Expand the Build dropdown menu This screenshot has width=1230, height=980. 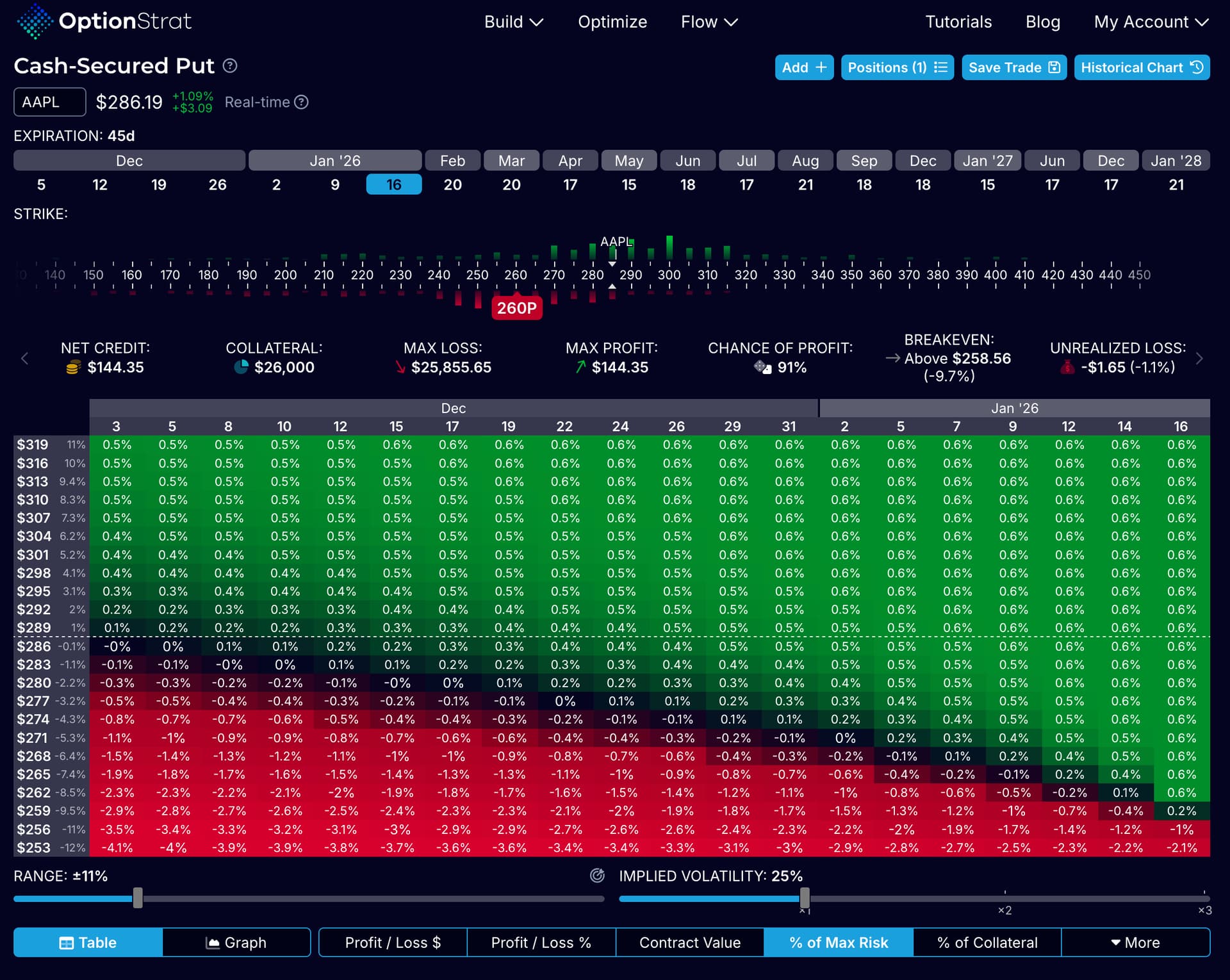513,22
